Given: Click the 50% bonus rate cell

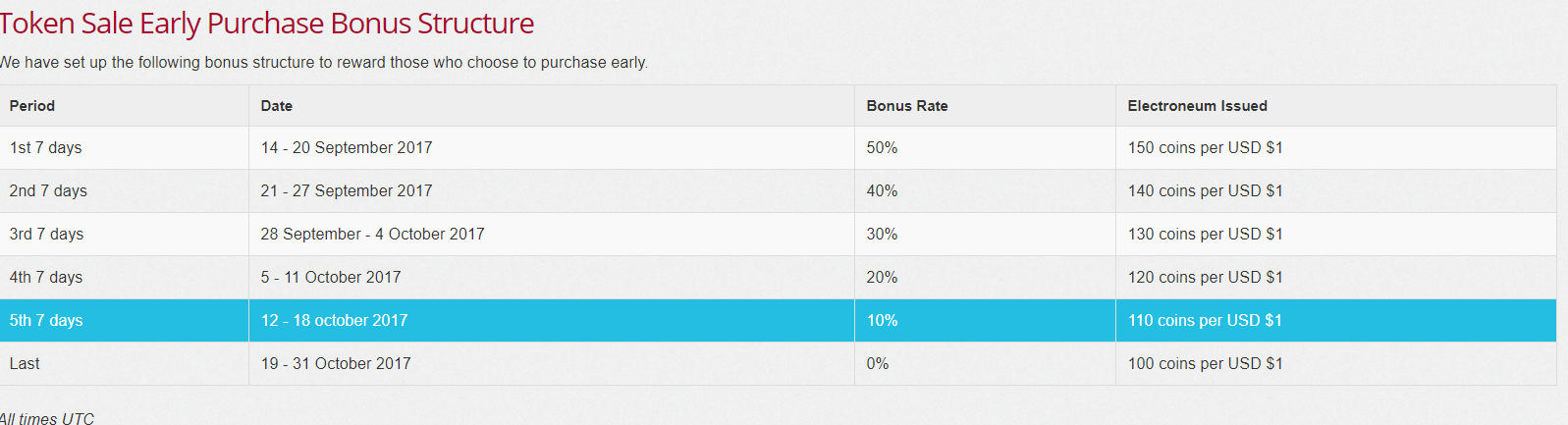Looking at the screenshot, I should click(x=985, y=148).
